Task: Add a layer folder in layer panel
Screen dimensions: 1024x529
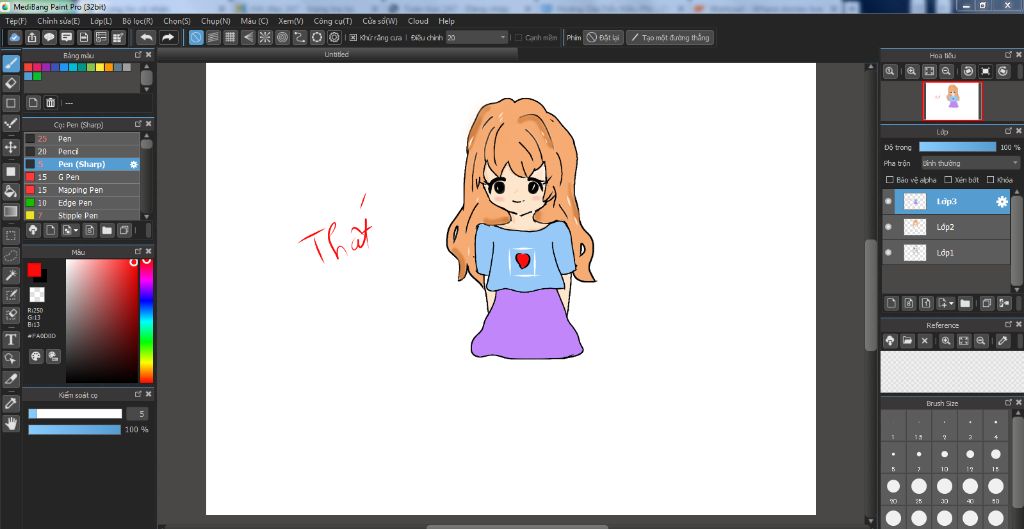Action: (x=965, y=303)
